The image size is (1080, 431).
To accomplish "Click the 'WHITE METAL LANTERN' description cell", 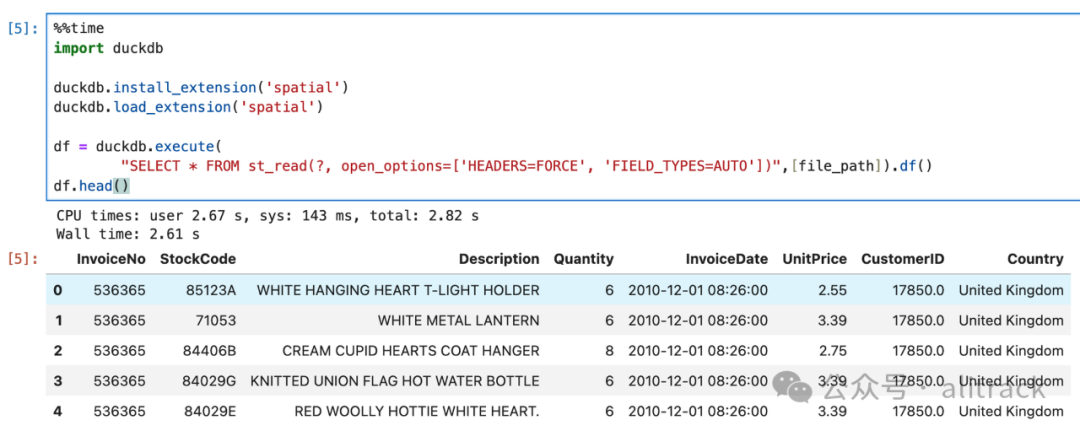I will [458, 321].
